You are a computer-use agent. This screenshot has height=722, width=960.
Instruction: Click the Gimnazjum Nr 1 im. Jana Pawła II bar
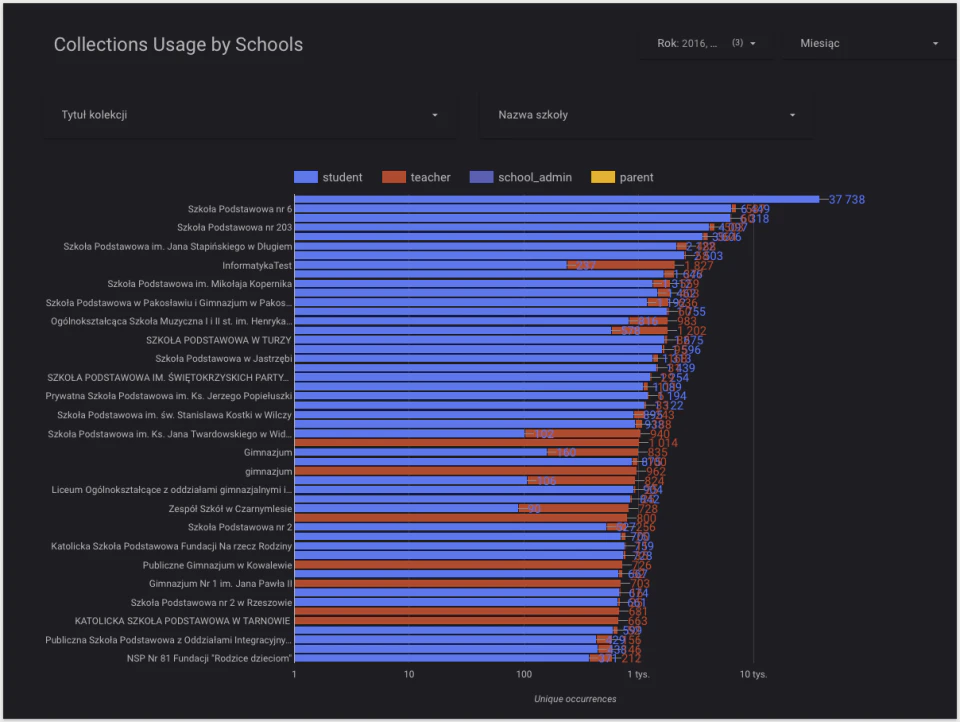(457, 584)
